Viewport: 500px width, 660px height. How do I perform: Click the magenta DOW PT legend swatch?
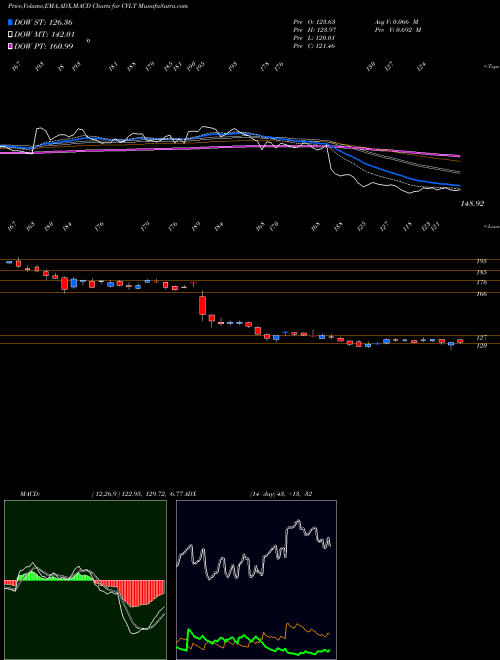point(10,46)
